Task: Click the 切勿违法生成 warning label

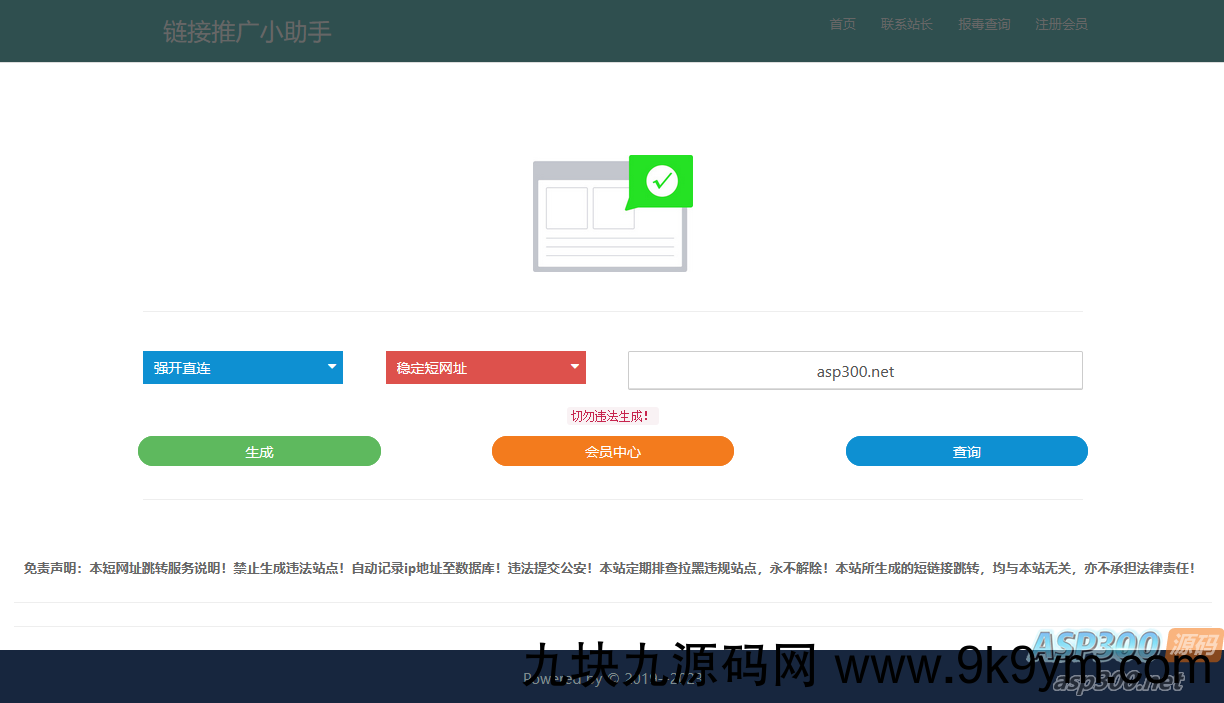Action: 610,416
